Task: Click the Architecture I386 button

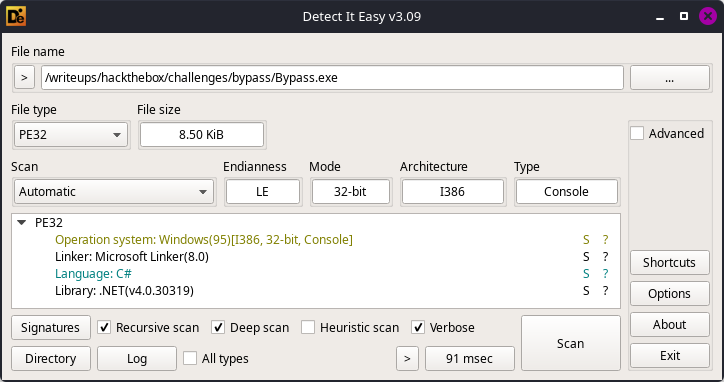Action: (x=452, y=192)
